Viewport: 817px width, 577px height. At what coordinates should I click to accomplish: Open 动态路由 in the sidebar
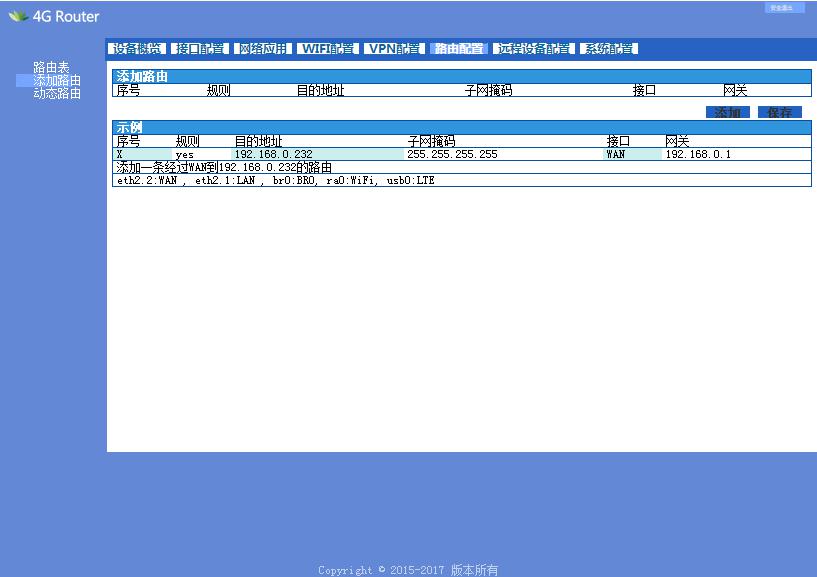[x=57, y=93]
